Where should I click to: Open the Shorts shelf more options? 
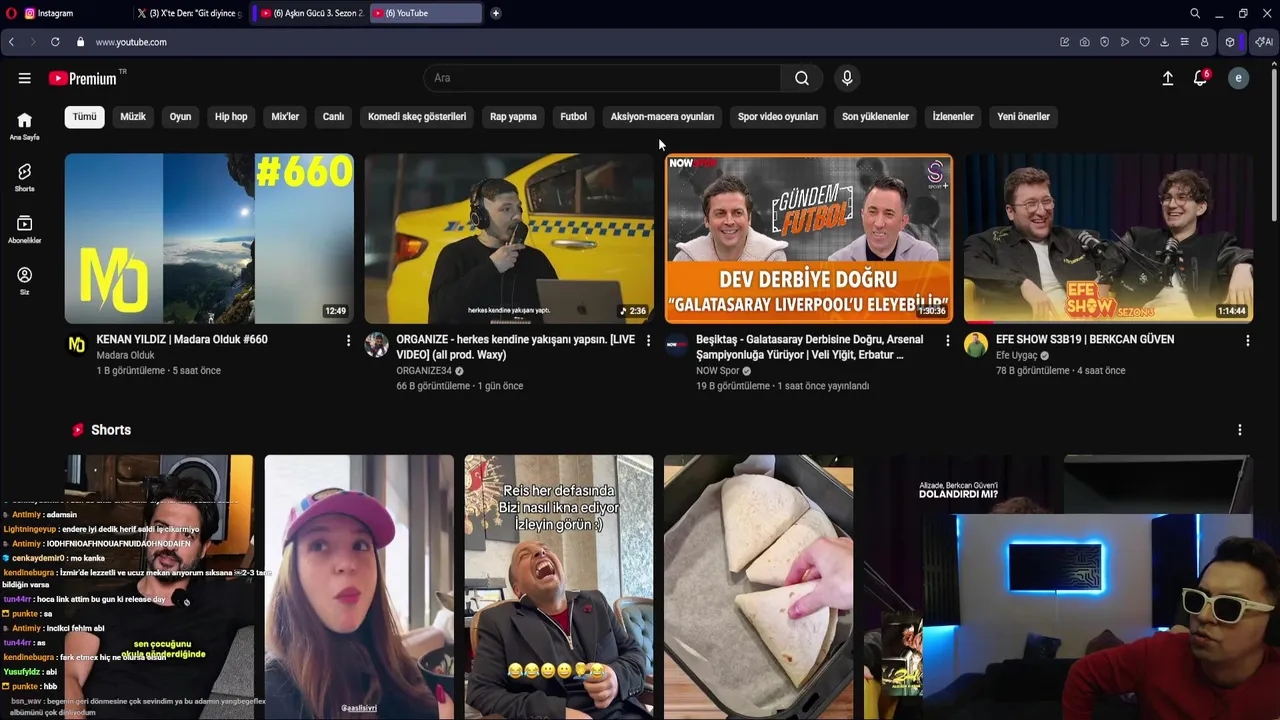pos(1239,430)
